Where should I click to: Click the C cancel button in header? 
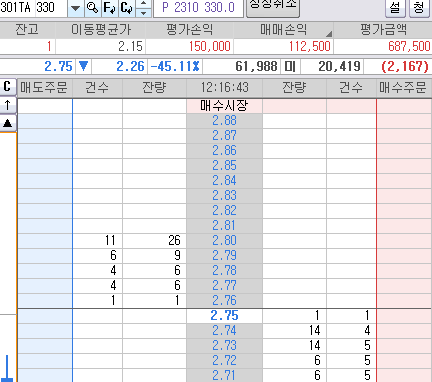(x=8, y=87)
